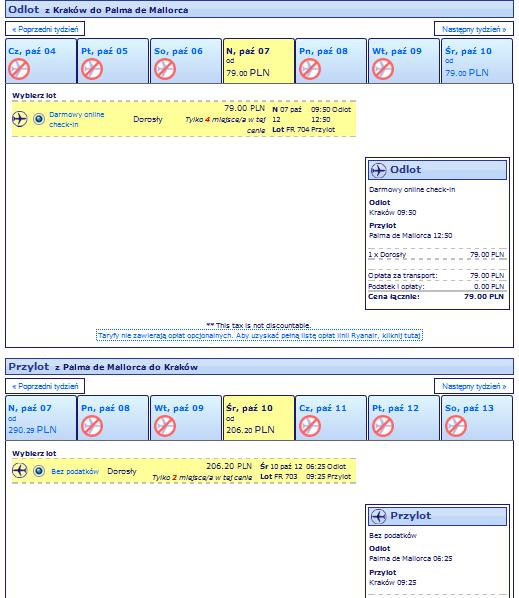519x598 pixels.
Task: Open departure tab Cz, paź 04
Action: tap(41, 61)
